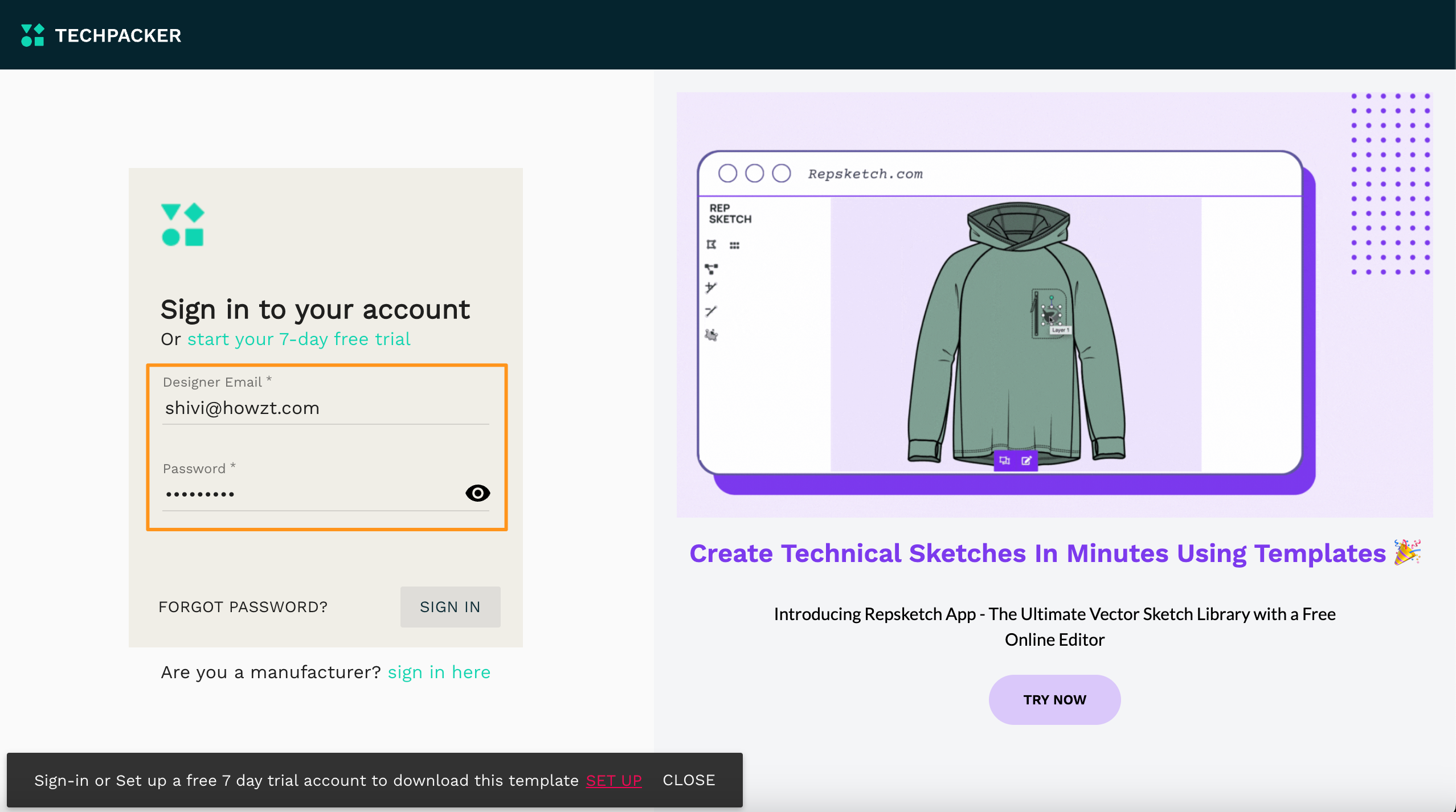Viewport: 1456px width, 812px height.
Task: Click manufacturer sign in here link
Action: (439, 672)
